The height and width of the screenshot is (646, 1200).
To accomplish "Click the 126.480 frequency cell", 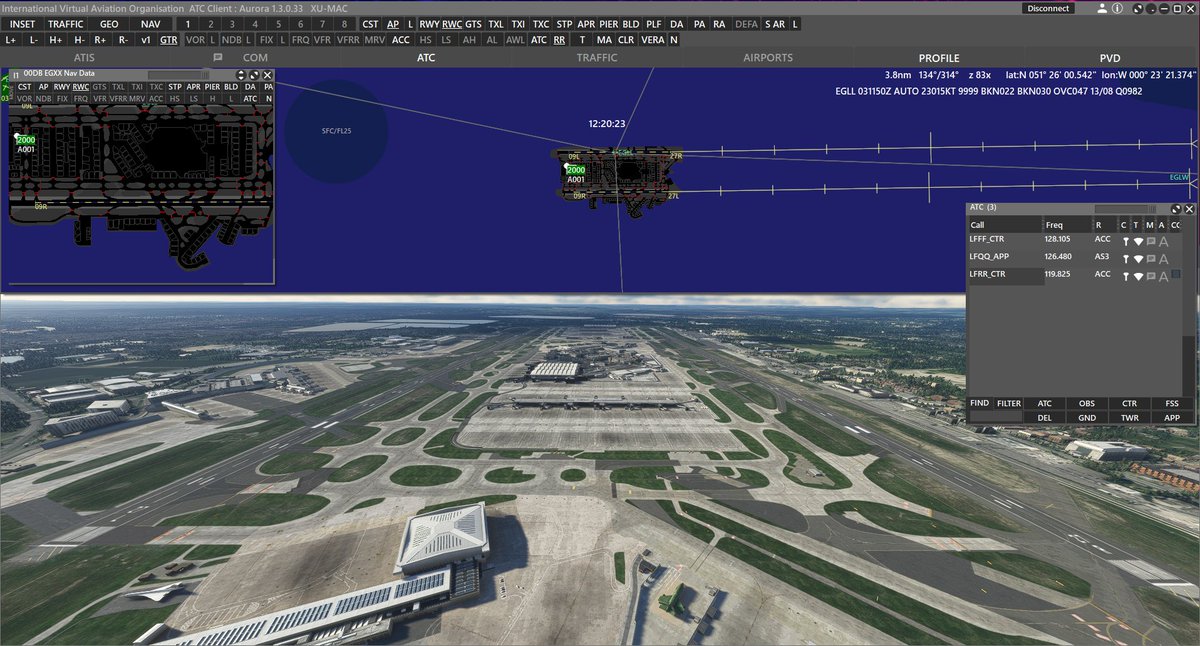I will coord(1057,257).
